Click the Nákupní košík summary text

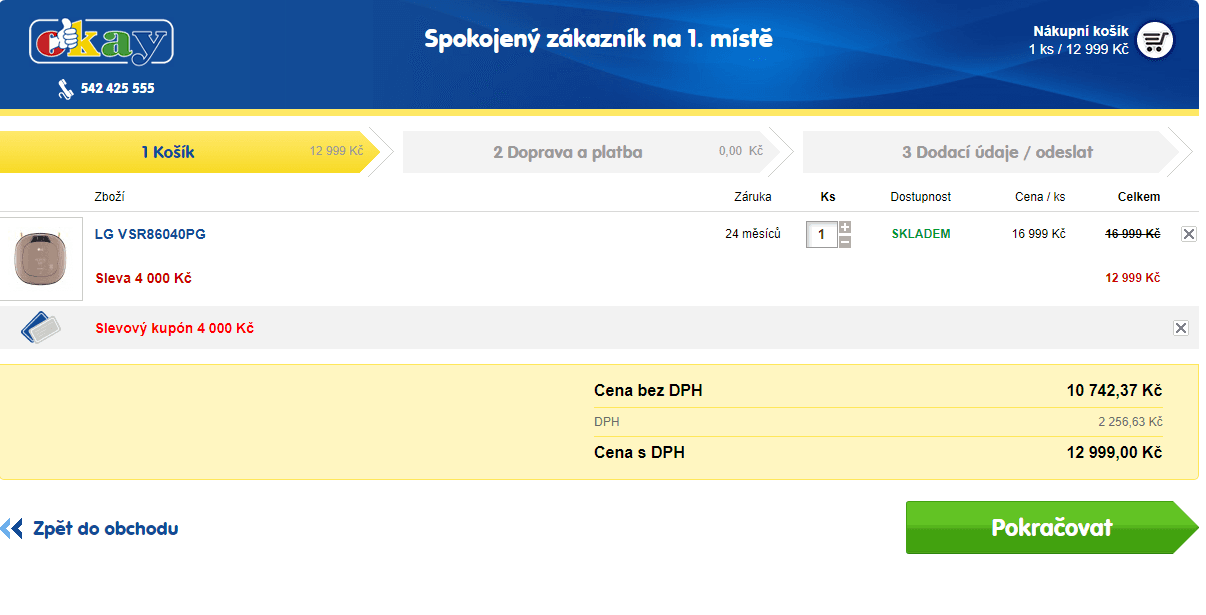point(1079,40)
